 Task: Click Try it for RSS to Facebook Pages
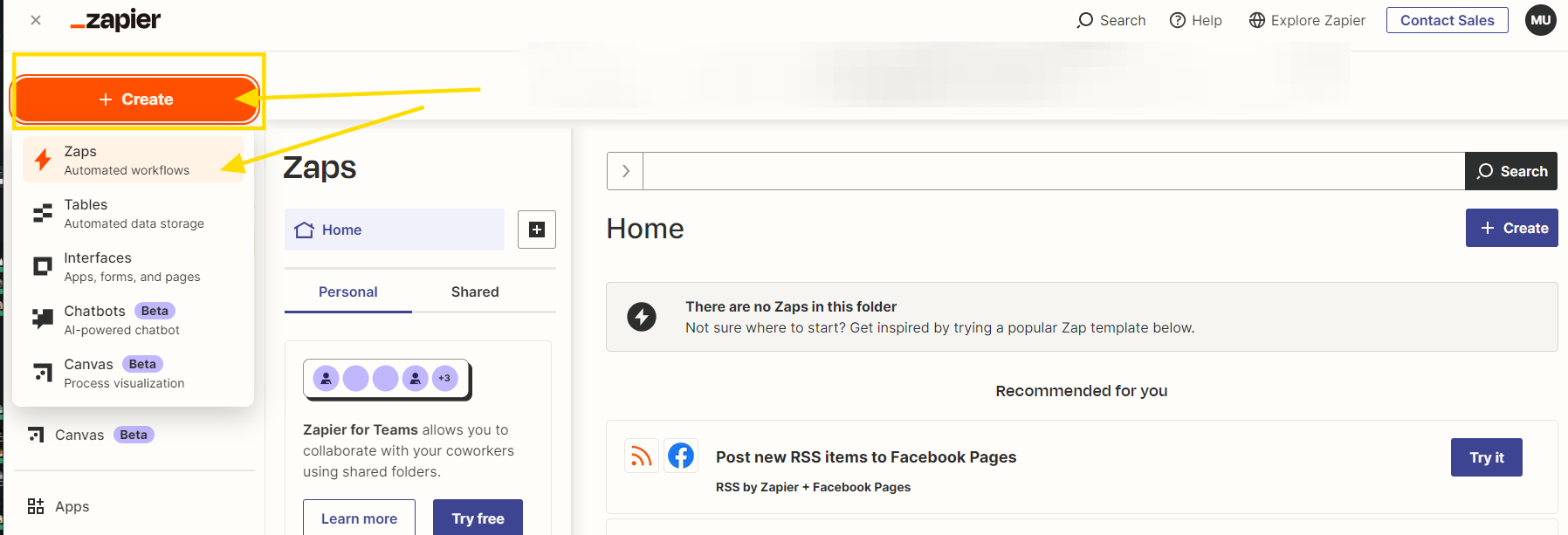[1487, 457]
